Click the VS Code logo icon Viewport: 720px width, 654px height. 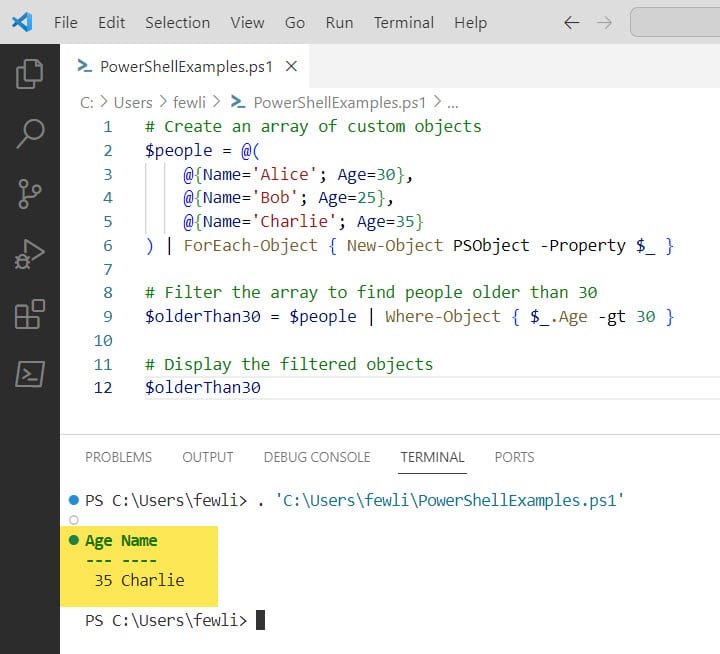(22, 22)
